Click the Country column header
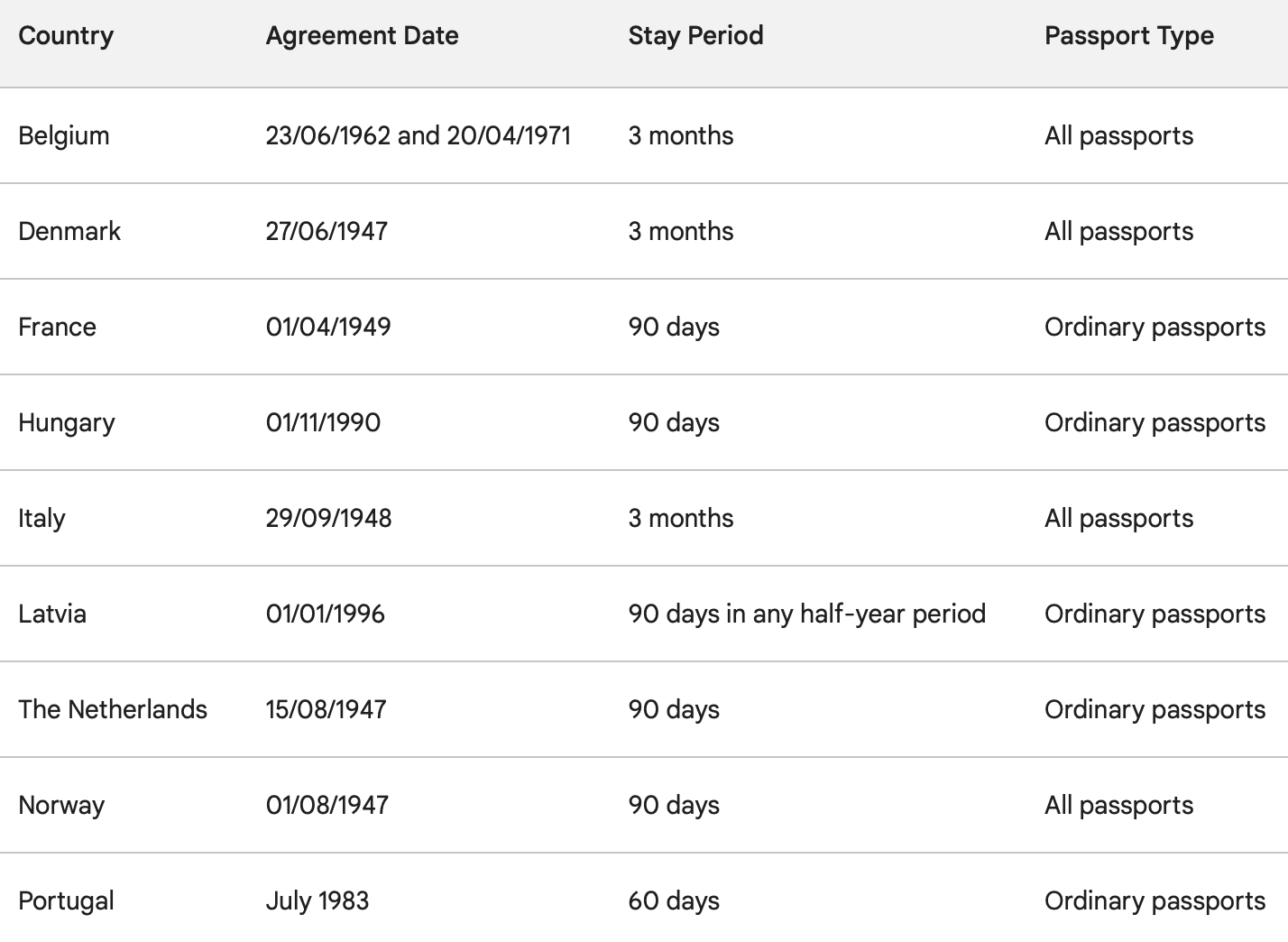 coord(66,36)
